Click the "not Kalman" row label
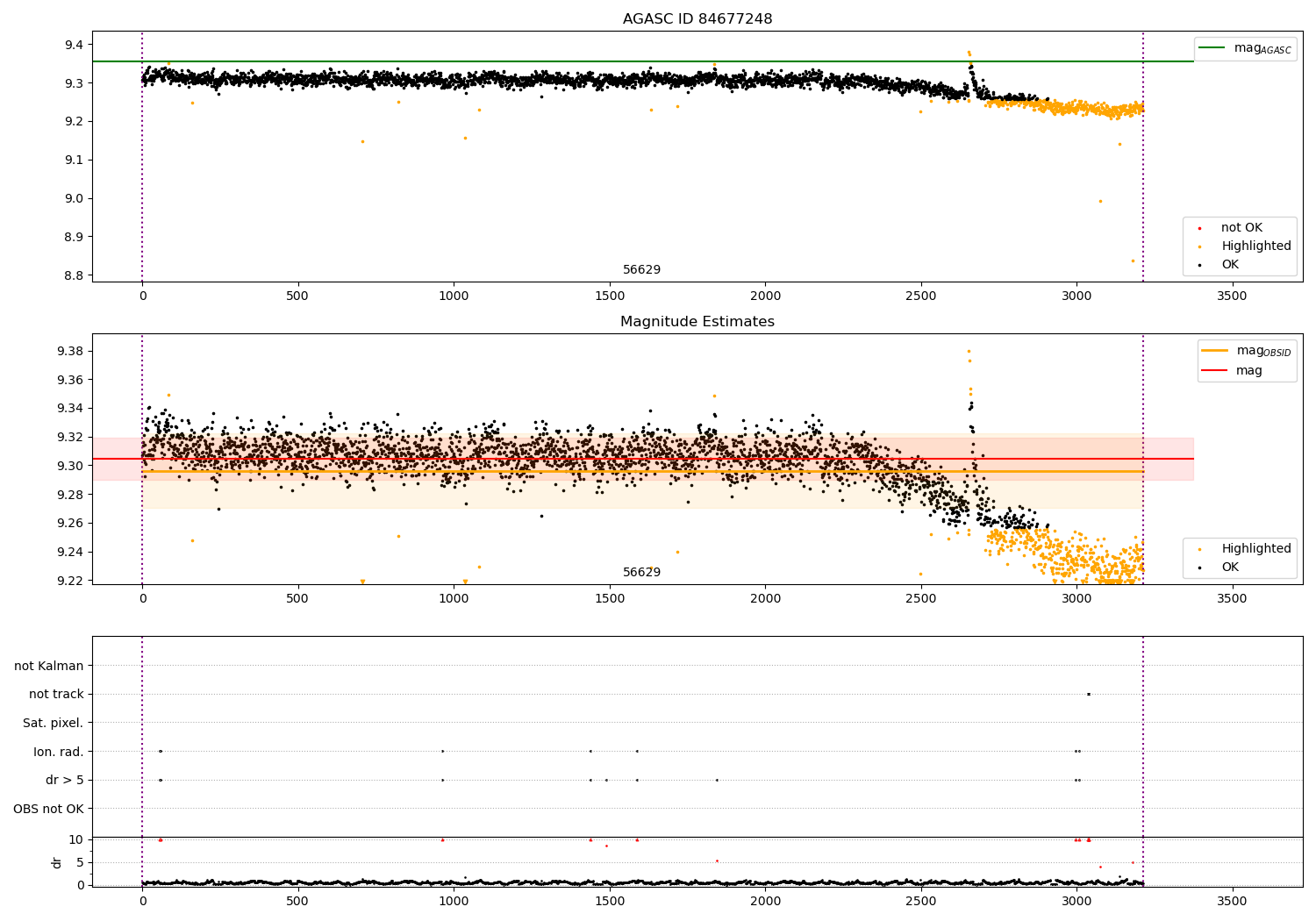Image resolution: width=1316 pixels, height=921 pixels. [x=49, y=667]
